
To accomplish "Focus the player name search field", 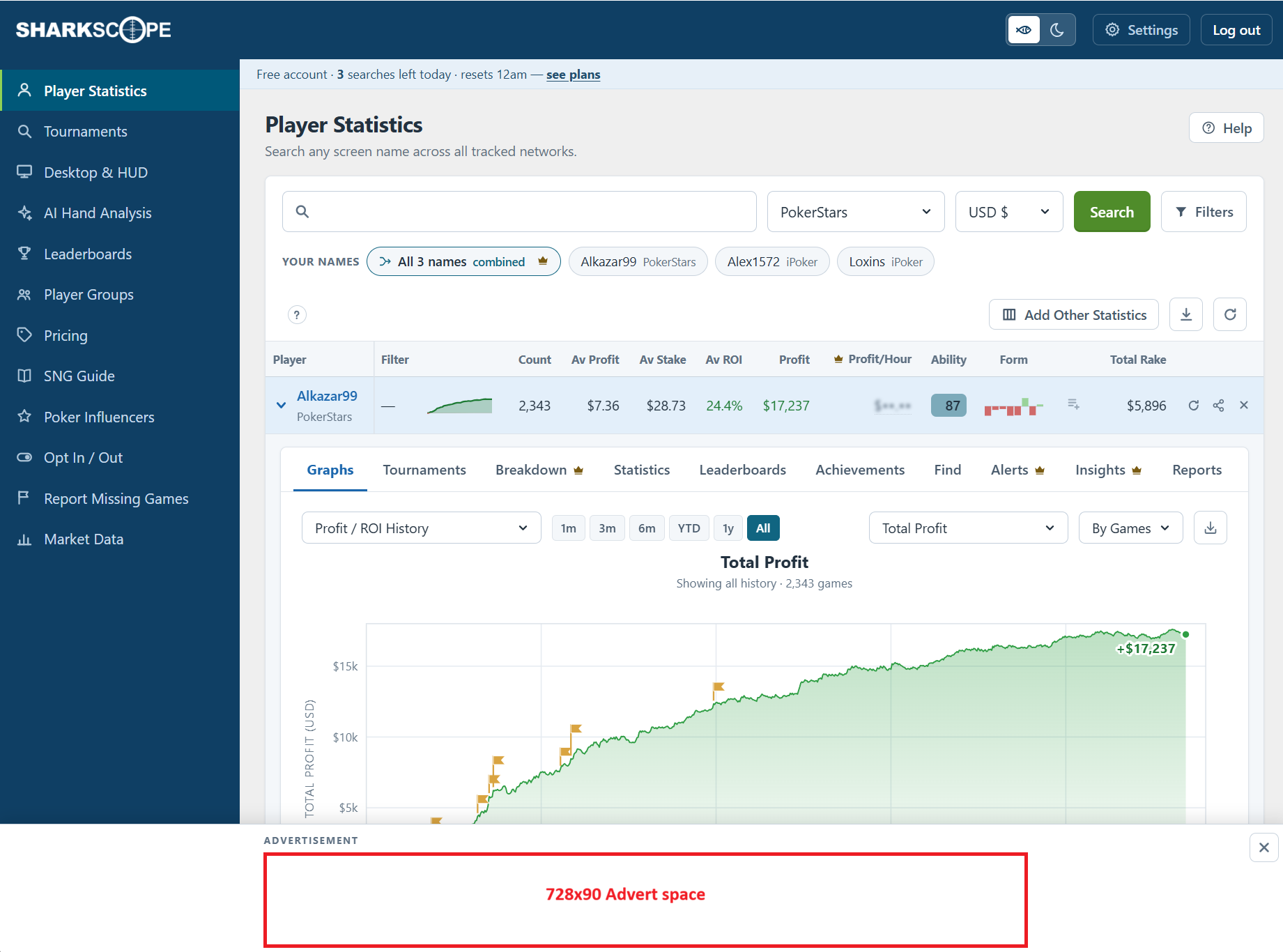I will click(519, 212).
